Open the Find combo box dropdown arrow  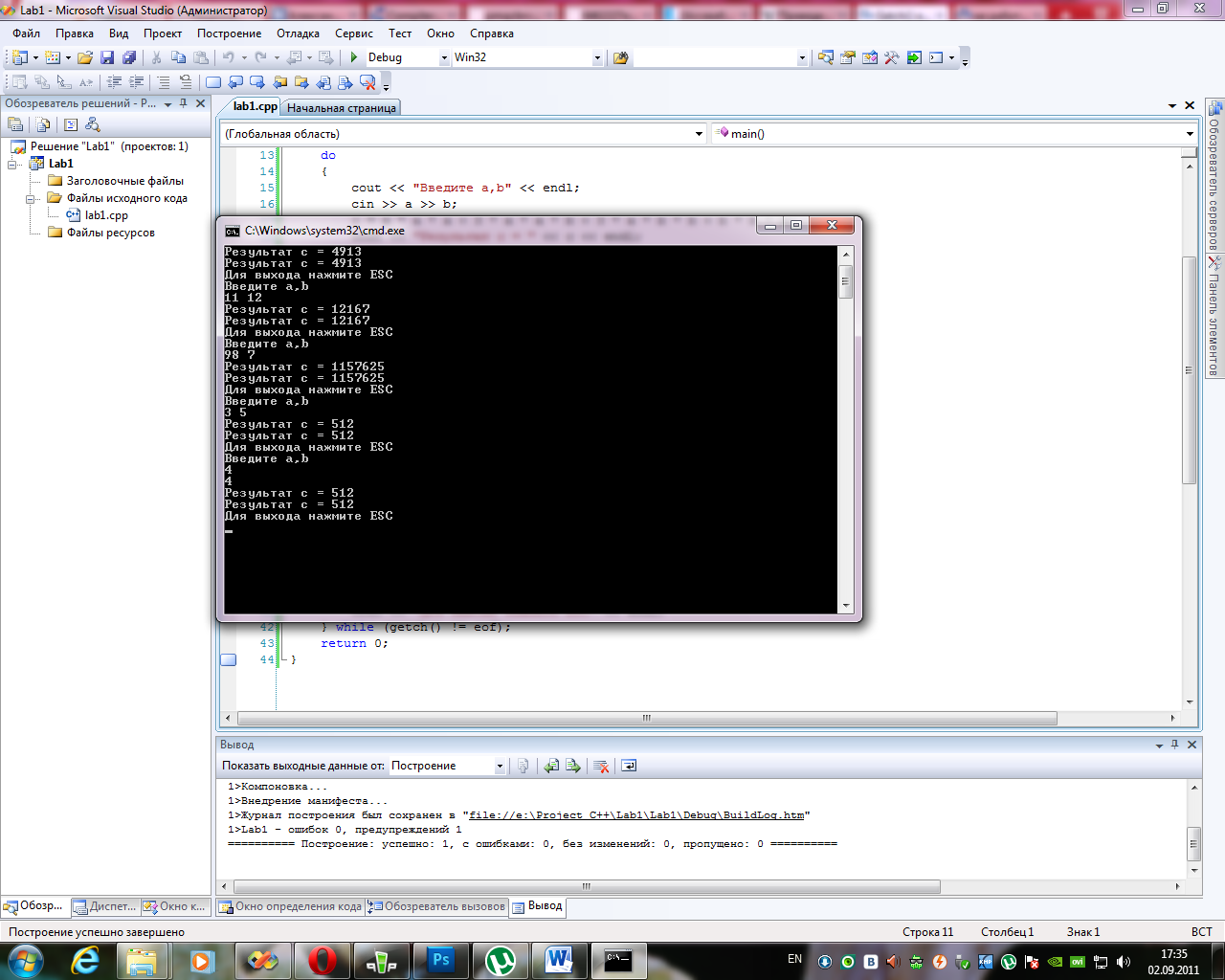[x=802, y=58]
